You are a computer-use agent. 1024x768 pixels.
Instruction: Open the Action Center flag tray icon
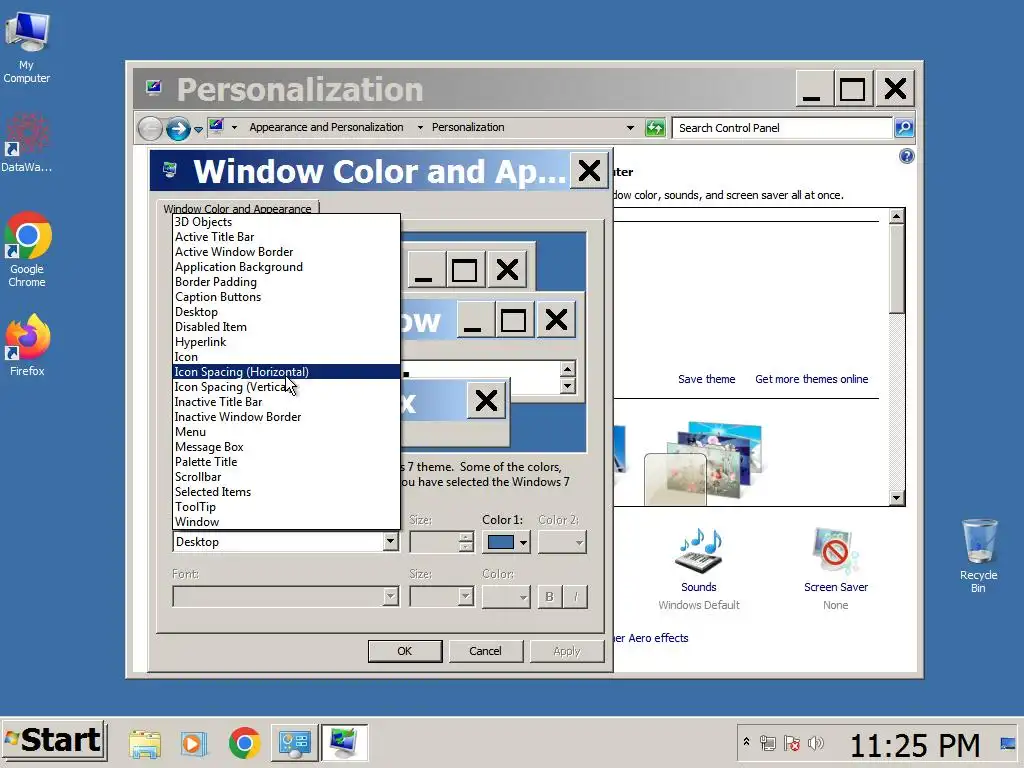792,743
